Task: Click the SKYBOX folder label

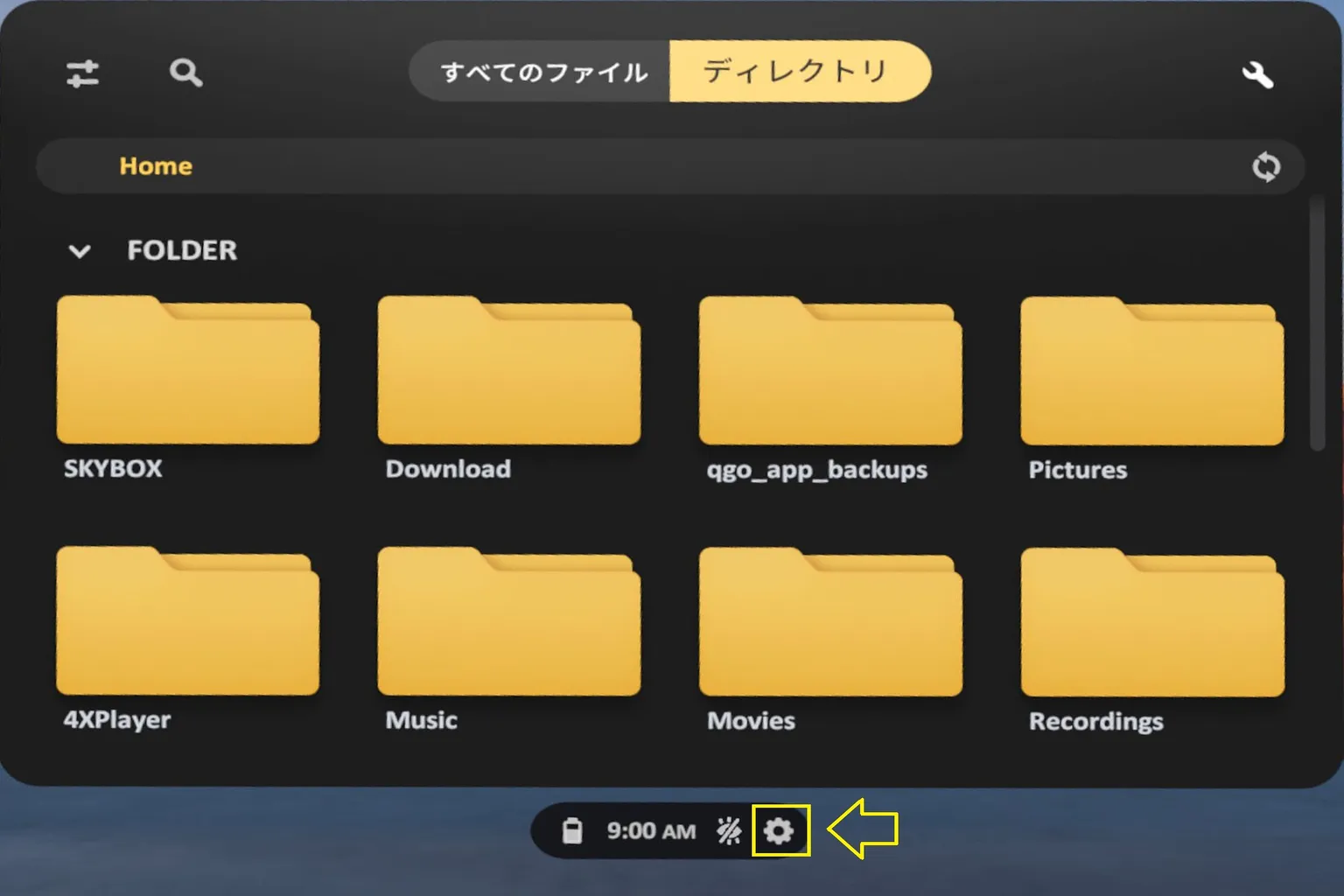Action: coord(113,469)
